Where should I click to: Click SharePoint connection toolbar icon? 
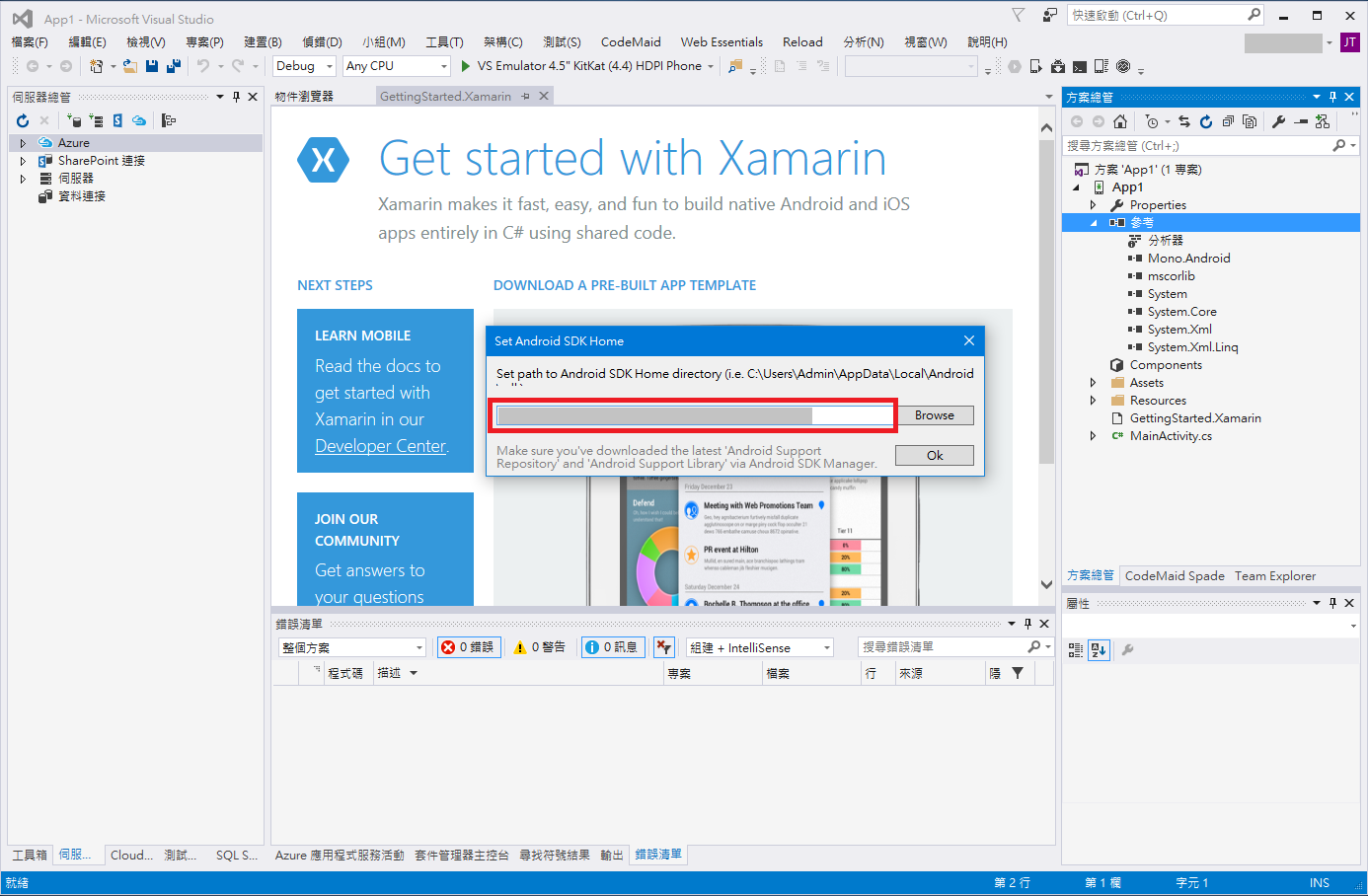pyautogui.click(x=117, y=120)
